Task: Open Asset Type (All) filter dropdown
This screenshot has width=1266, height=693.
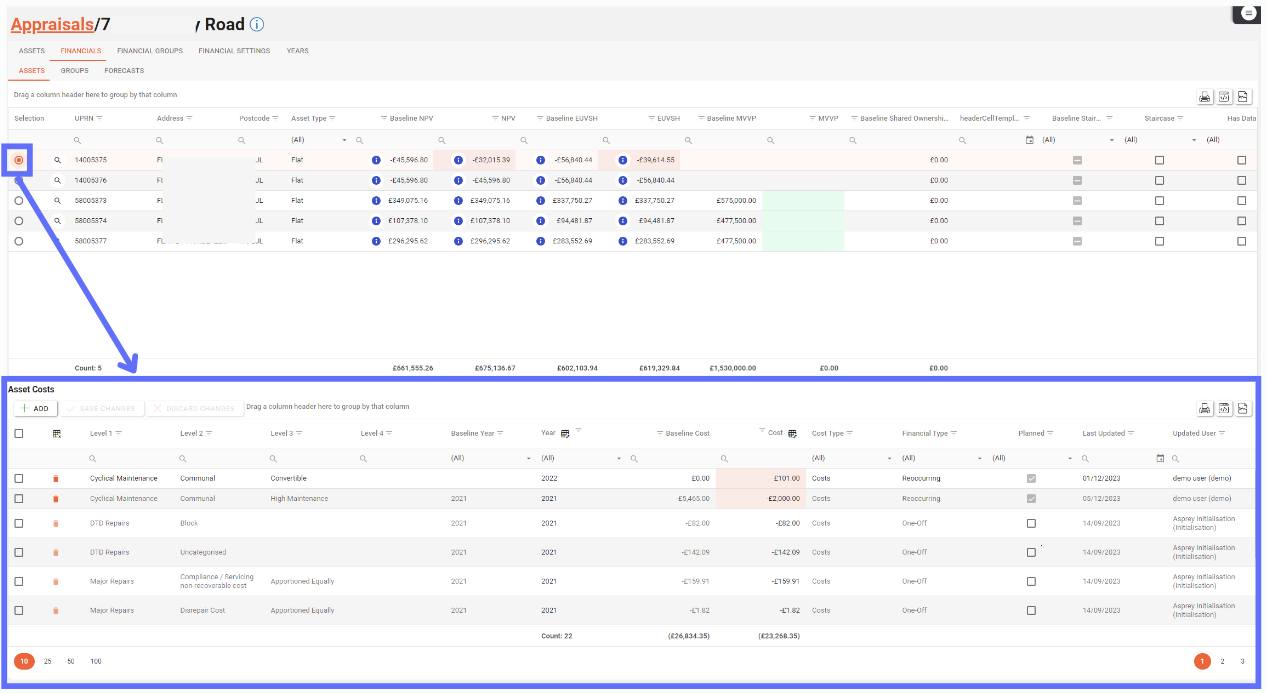Action: coord(319,139)
